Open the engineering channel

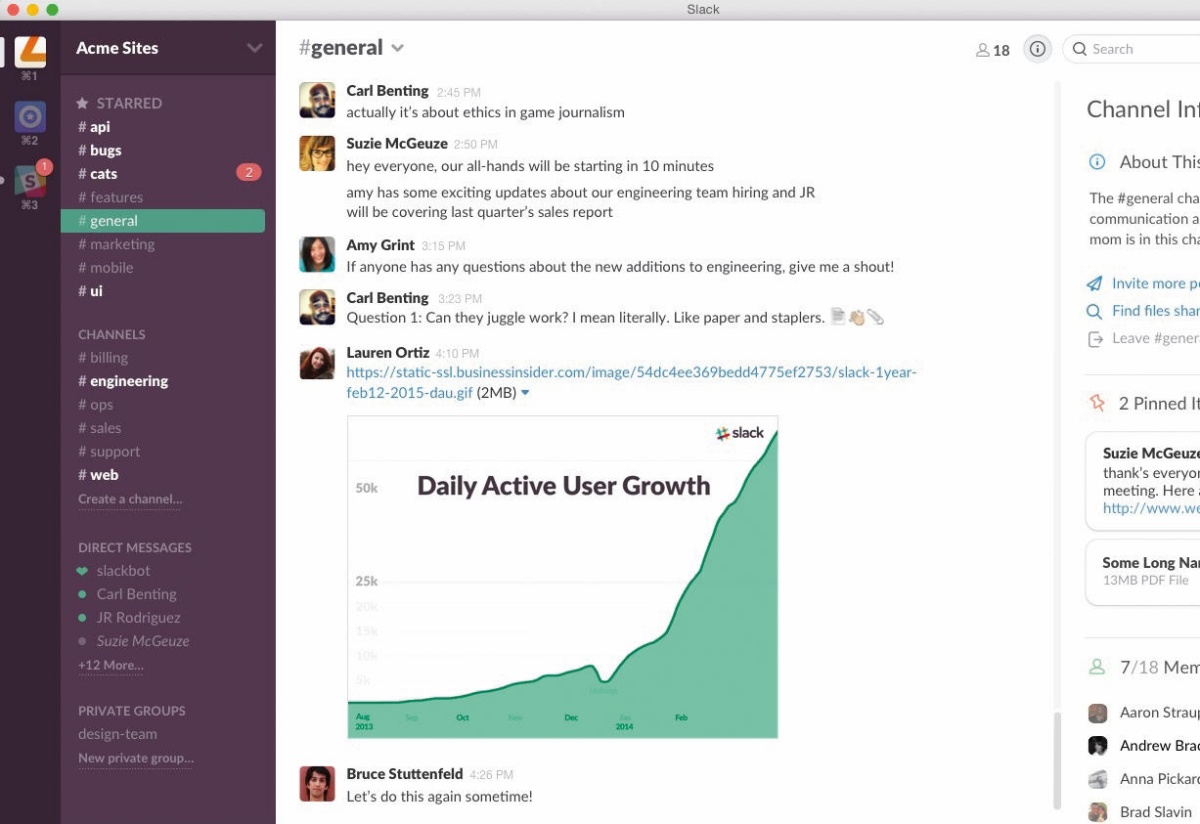[x=123, y=381]
